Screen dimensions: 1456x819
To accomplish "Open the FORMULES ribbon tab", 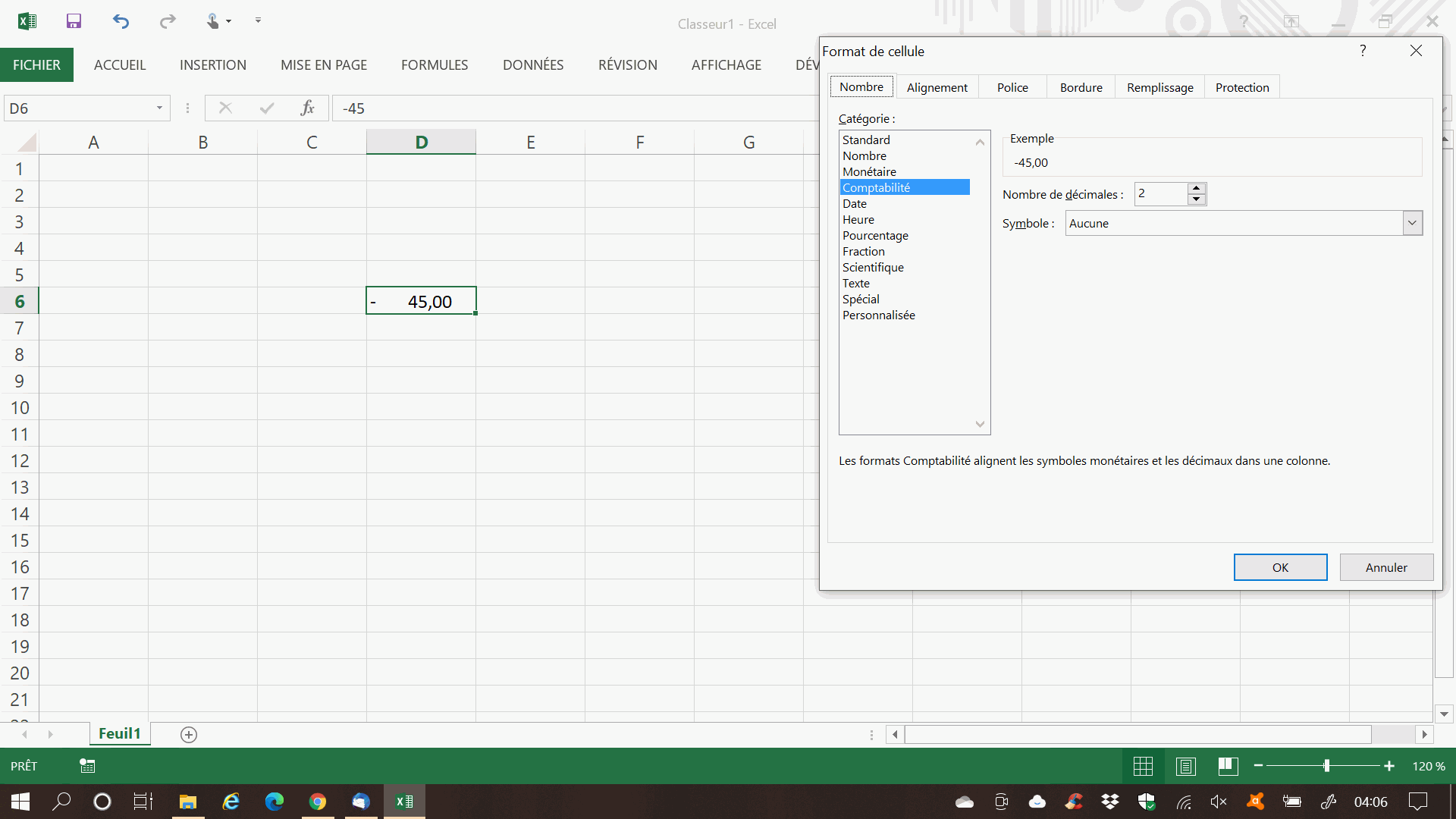I will pos(435,65).
